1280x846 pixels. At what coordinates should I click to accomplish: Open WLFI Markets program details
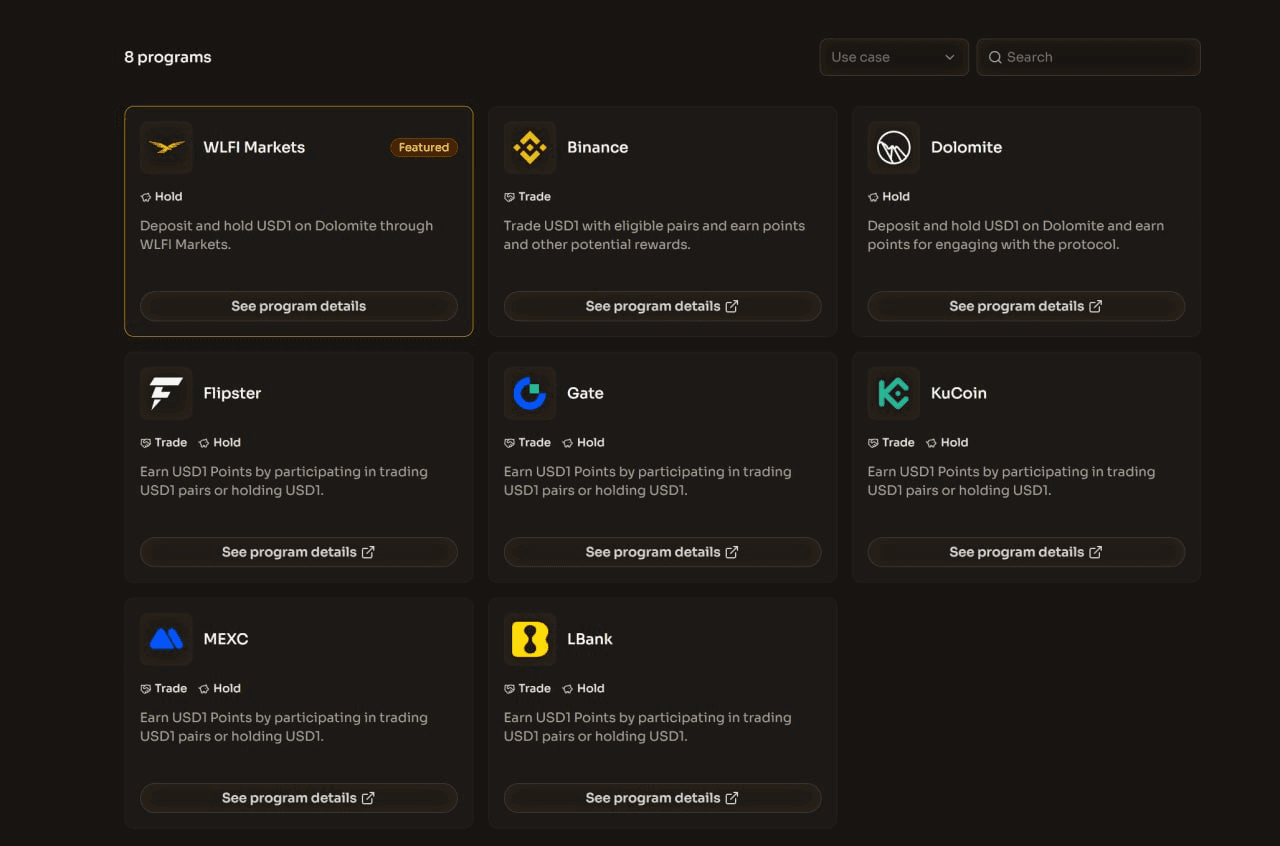pos(298,306)
